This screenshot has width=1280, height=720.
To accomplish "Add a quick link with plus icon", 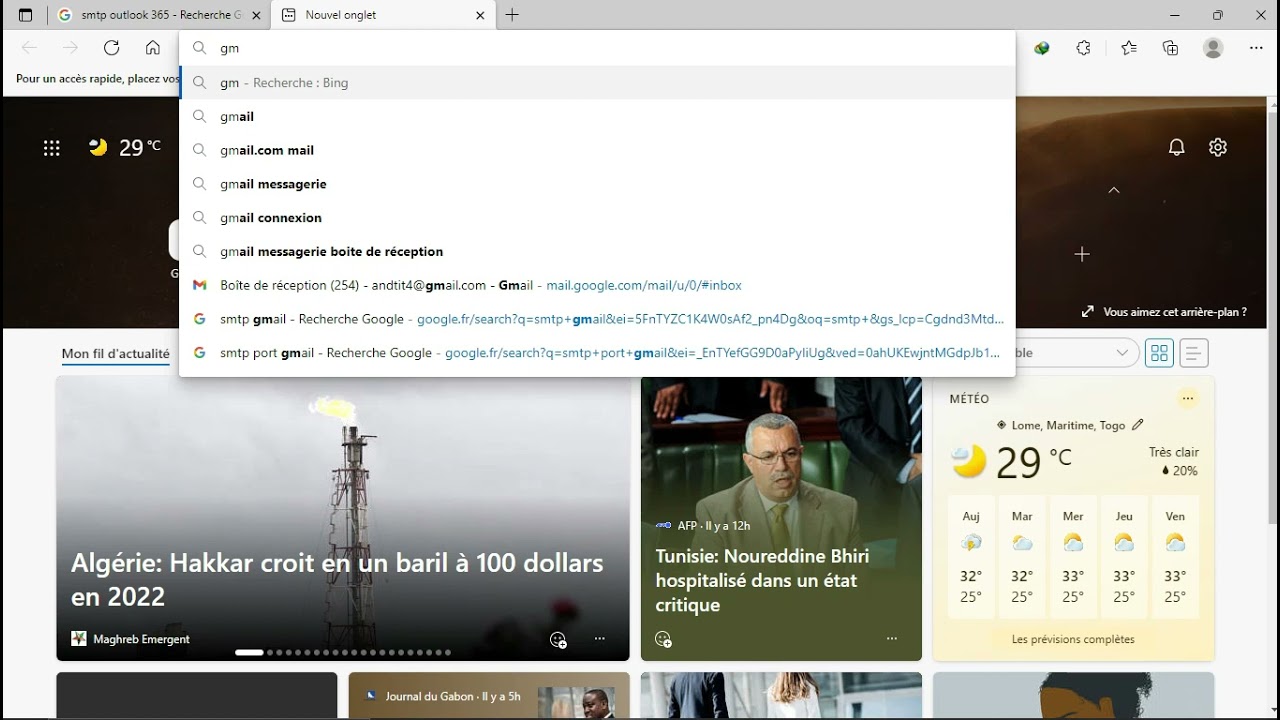I will pyautogui.click(x=1081, y=255).
